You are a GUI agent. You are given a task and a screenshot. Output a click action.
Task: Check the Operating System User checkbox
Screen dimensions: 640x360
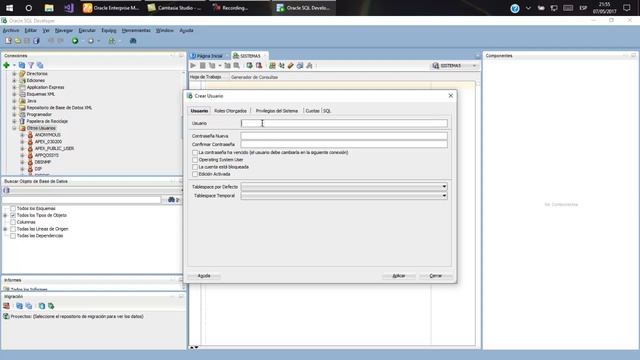pyautogui.click(x=195, y=160)
